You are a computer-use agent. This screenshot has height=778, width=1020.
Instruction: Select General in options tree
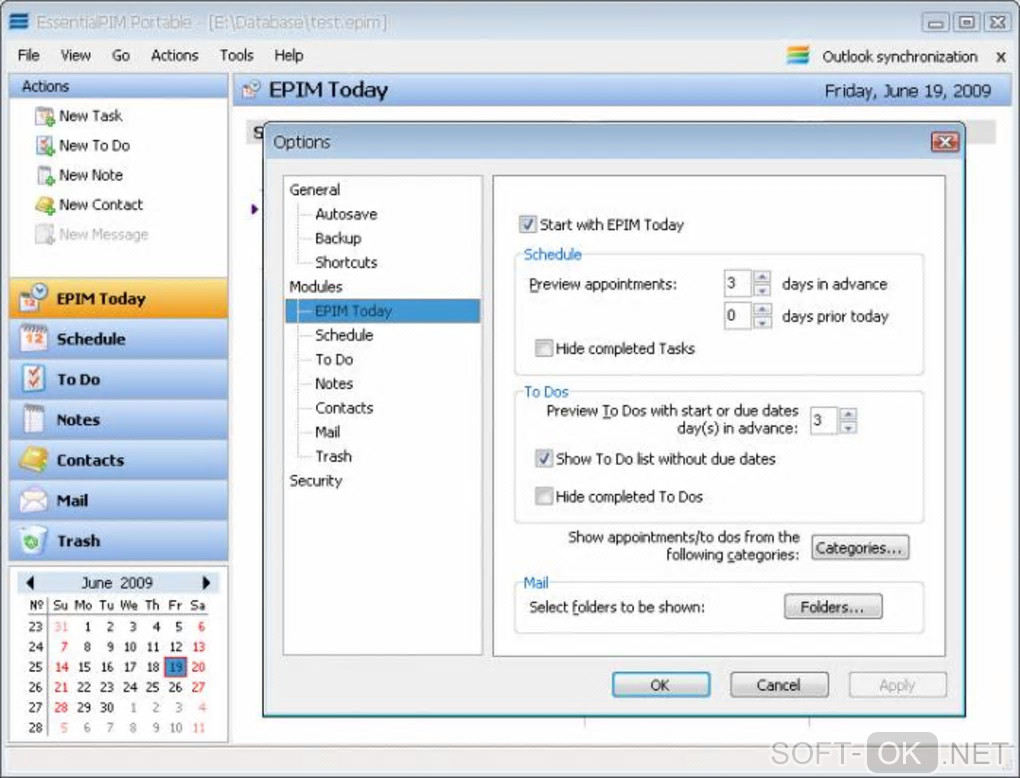pyautogui.click(x=315, y=190)
